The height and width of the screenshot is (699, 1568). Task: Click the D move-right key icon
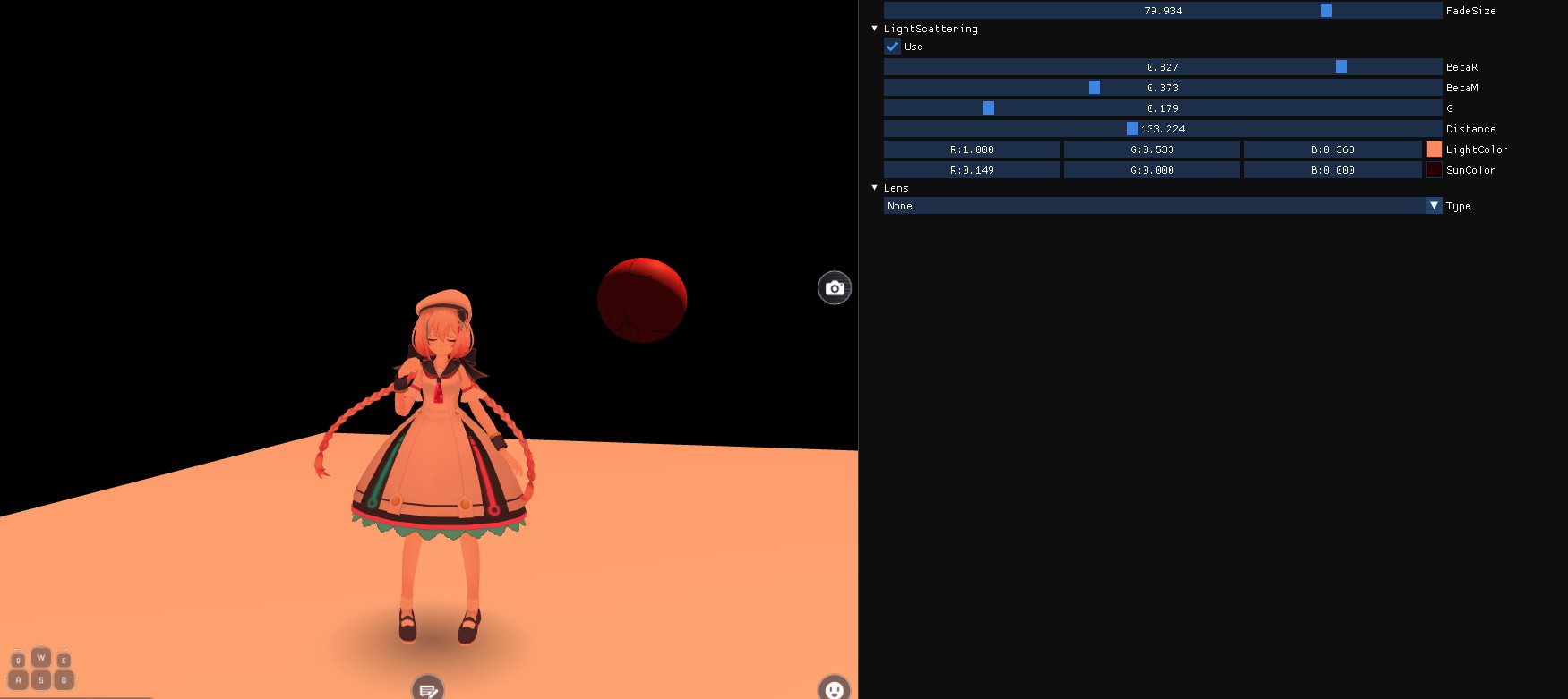pyautogui.click(x=64, y=680)
